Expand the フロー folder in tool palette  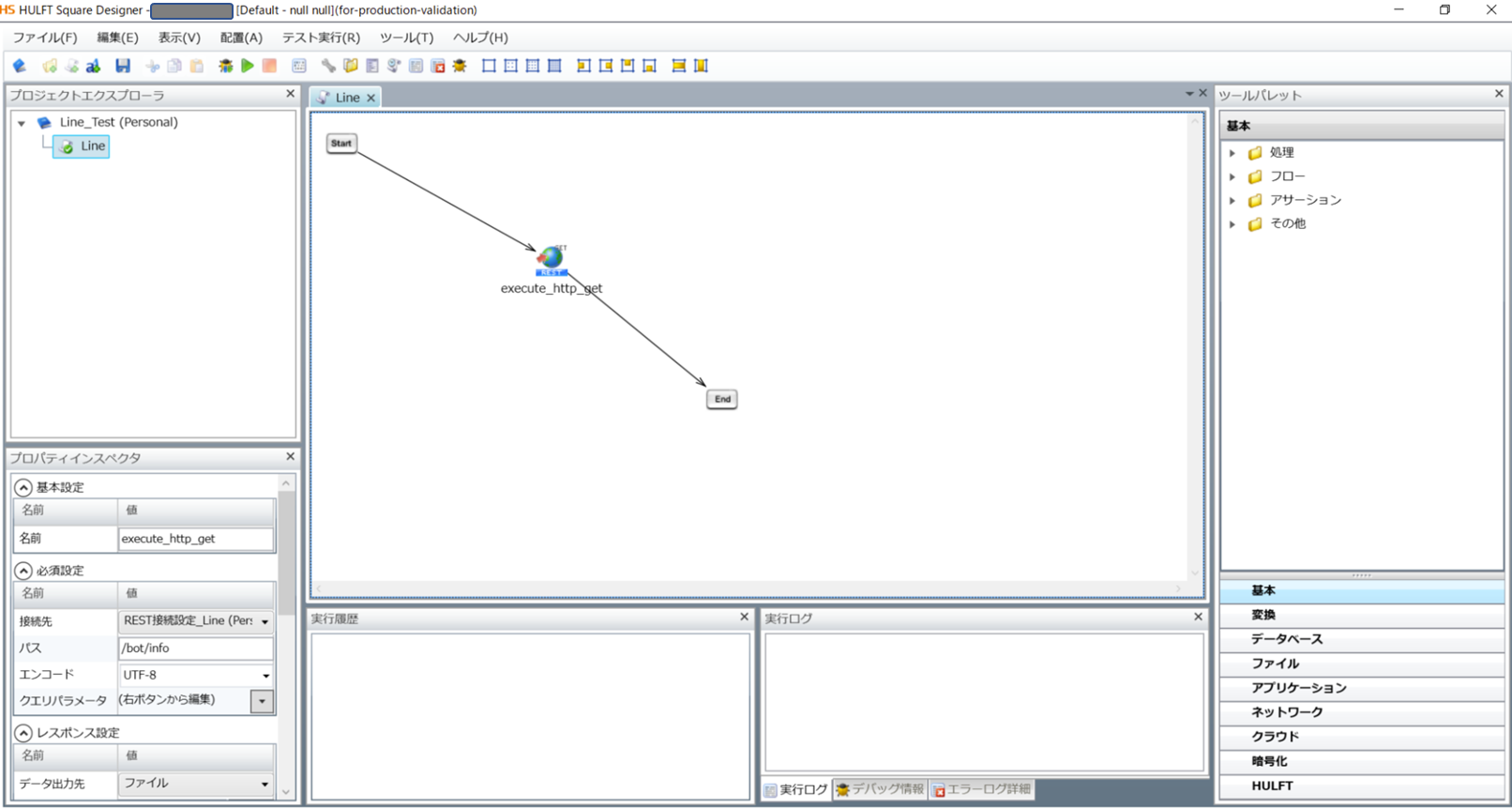tap(1232, 176)
